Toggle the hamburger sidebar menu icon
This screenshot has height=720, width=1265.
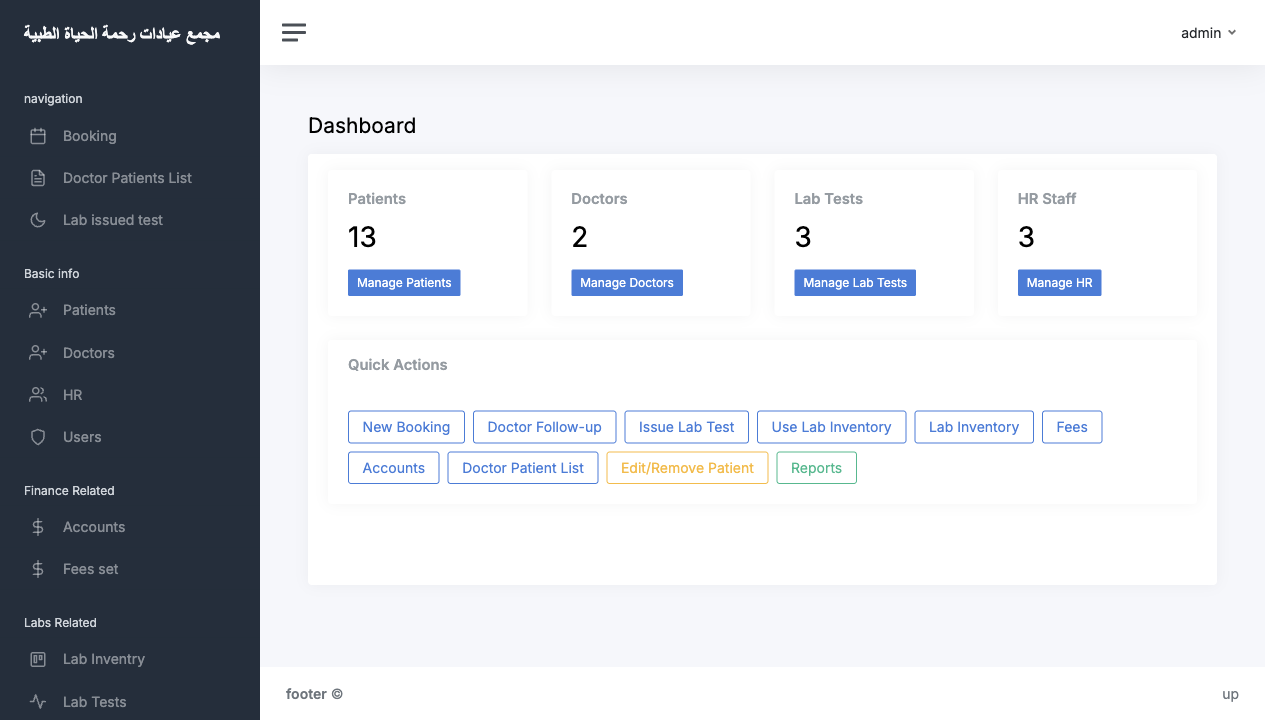coord(294,33)
